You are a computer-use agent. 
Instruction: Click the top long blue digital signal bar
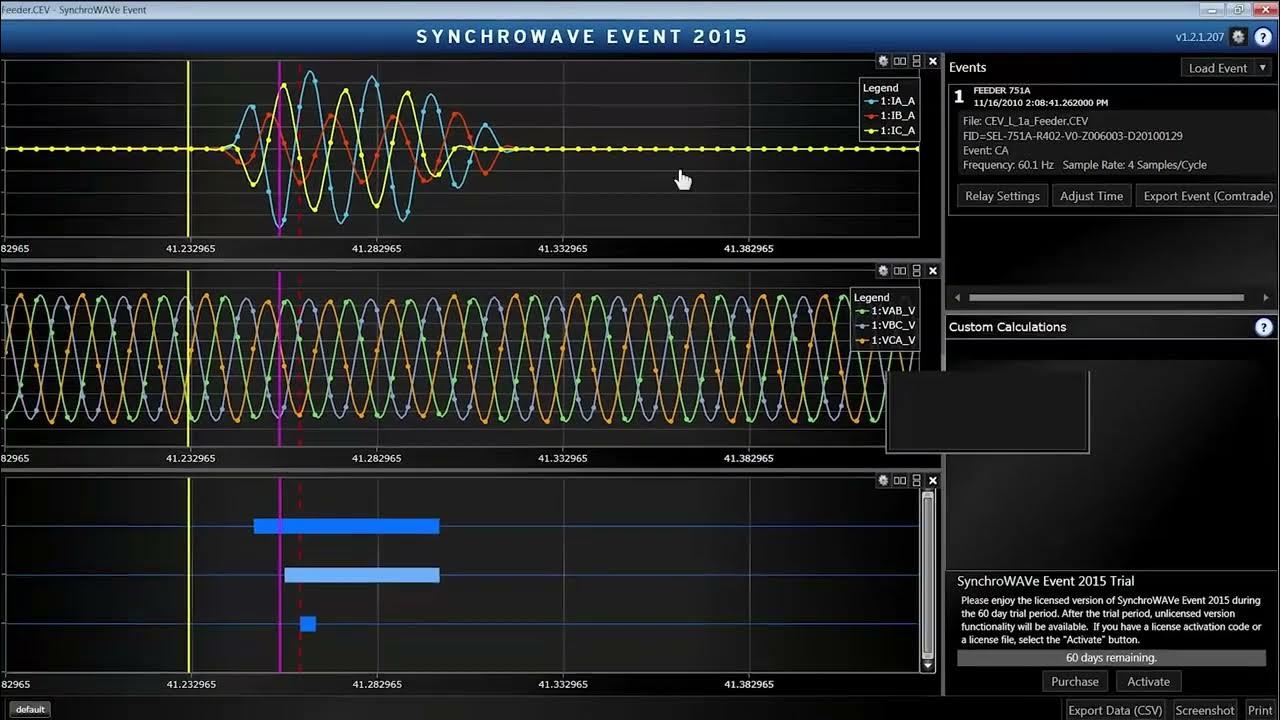(x=346, y=526)
